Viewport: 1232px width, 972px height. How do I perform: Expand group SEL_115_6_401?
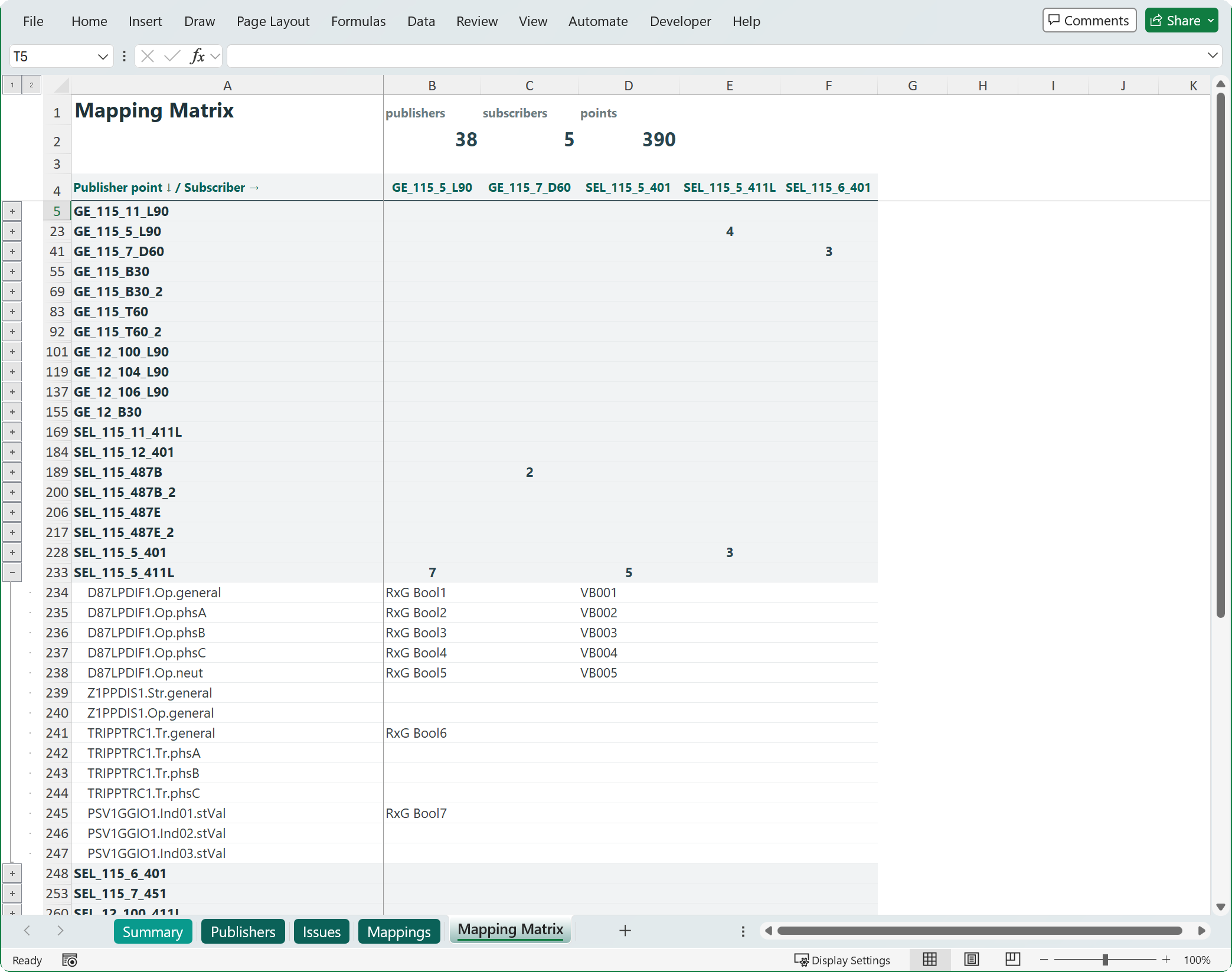tap(12, 873)
